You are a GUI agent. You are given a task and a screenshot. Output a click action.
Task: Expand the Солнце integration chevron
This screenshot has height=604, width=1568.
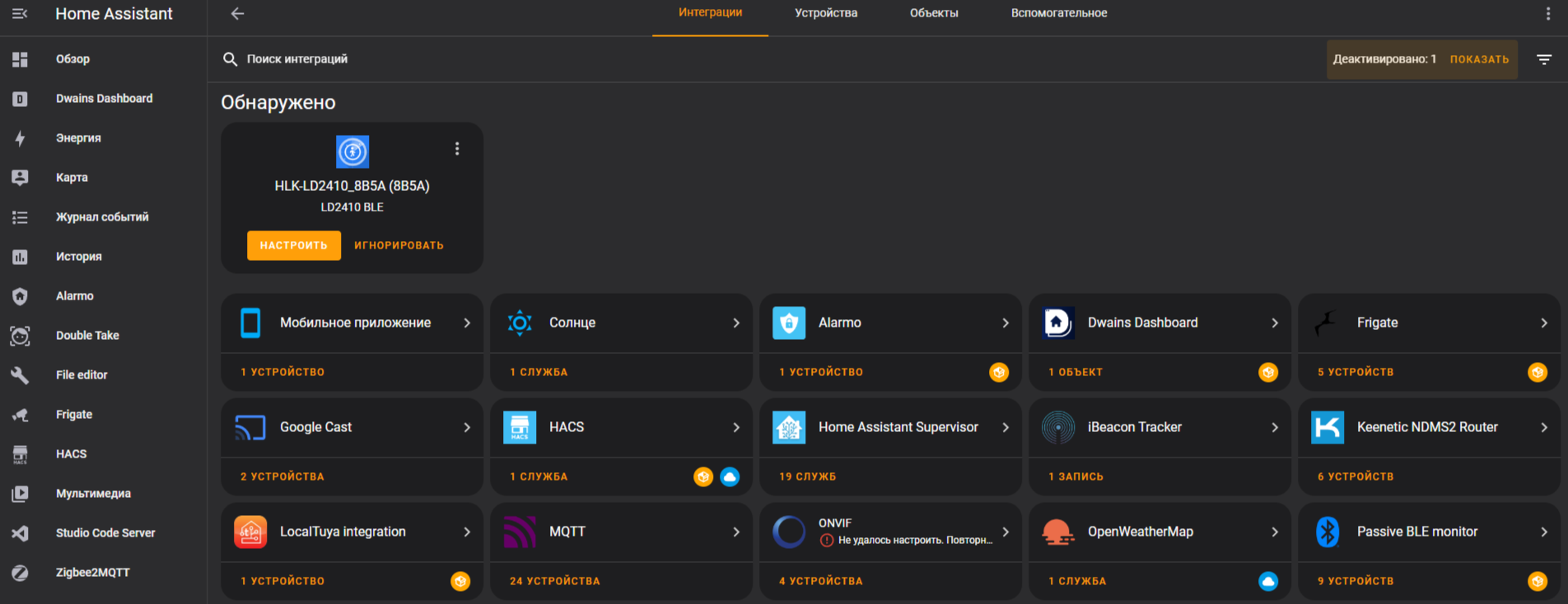[736, 323]
